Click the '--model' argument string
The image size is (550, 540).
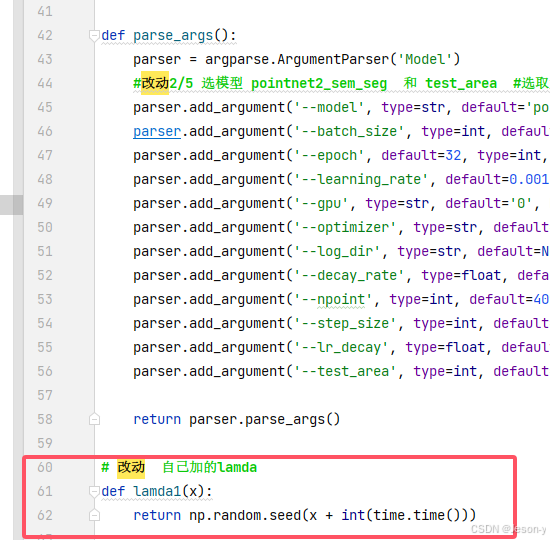329,107
